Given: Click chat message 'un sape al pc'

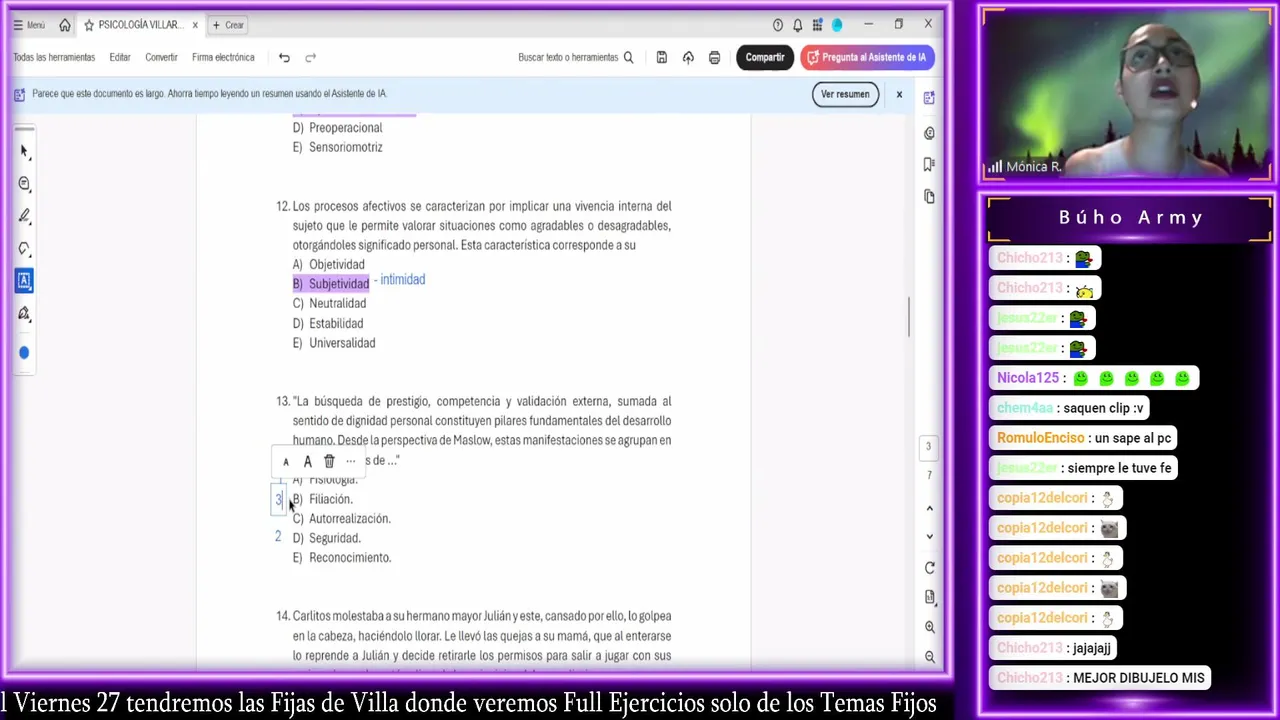Looking at the screenshot, I should point(1085,438).
